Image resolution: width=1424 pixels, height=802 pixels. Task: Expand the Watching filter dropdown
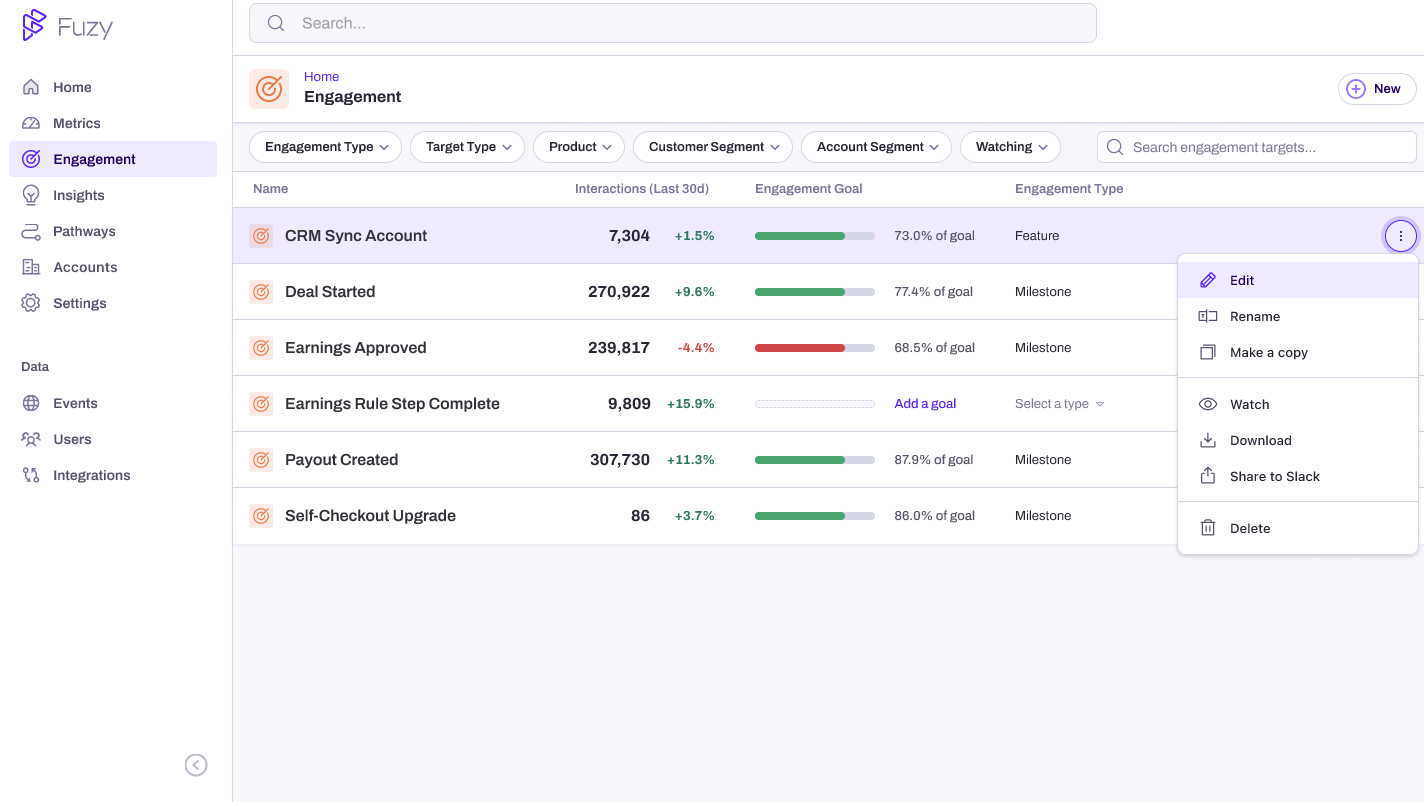(1010, 147)
